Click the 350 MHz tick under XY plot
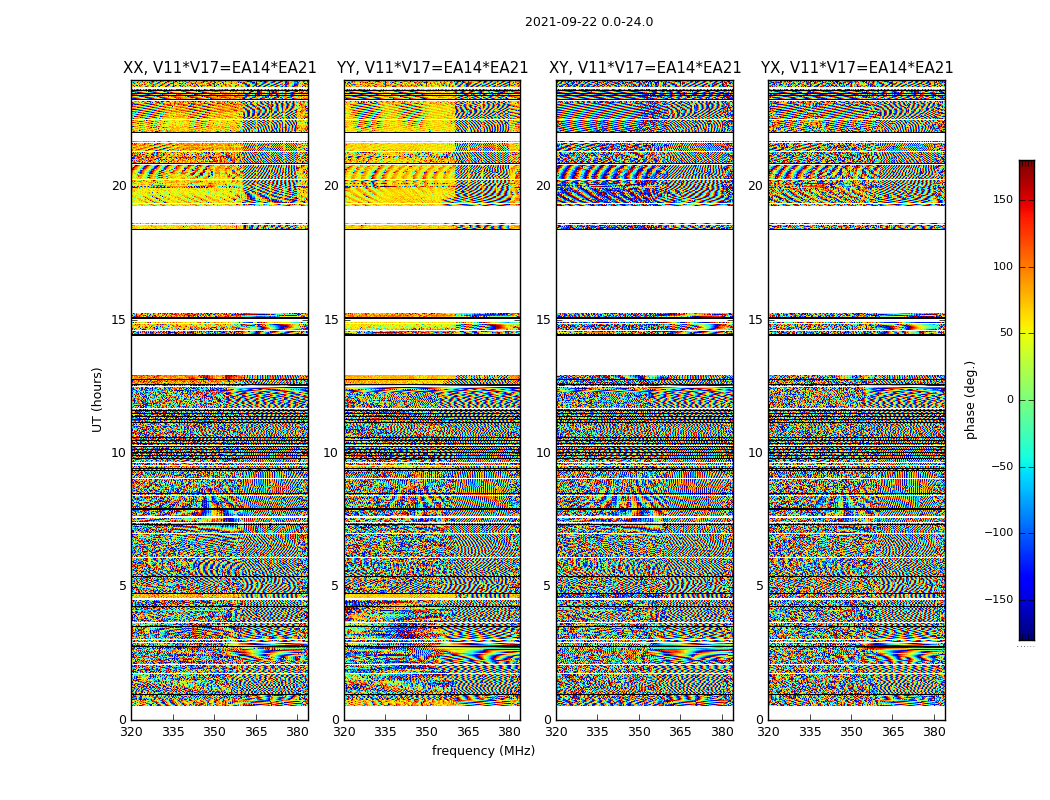 (640, 732)
